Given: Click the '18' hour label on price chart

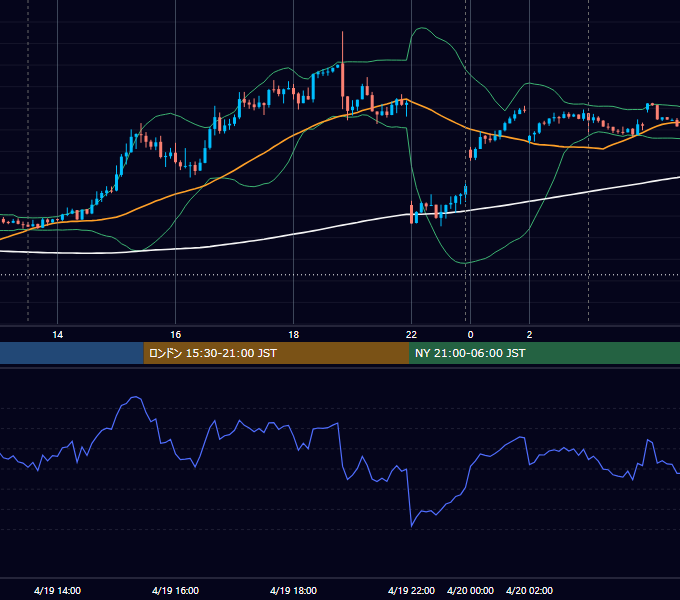Looking at the screenshot, I should tap(294, 334).
